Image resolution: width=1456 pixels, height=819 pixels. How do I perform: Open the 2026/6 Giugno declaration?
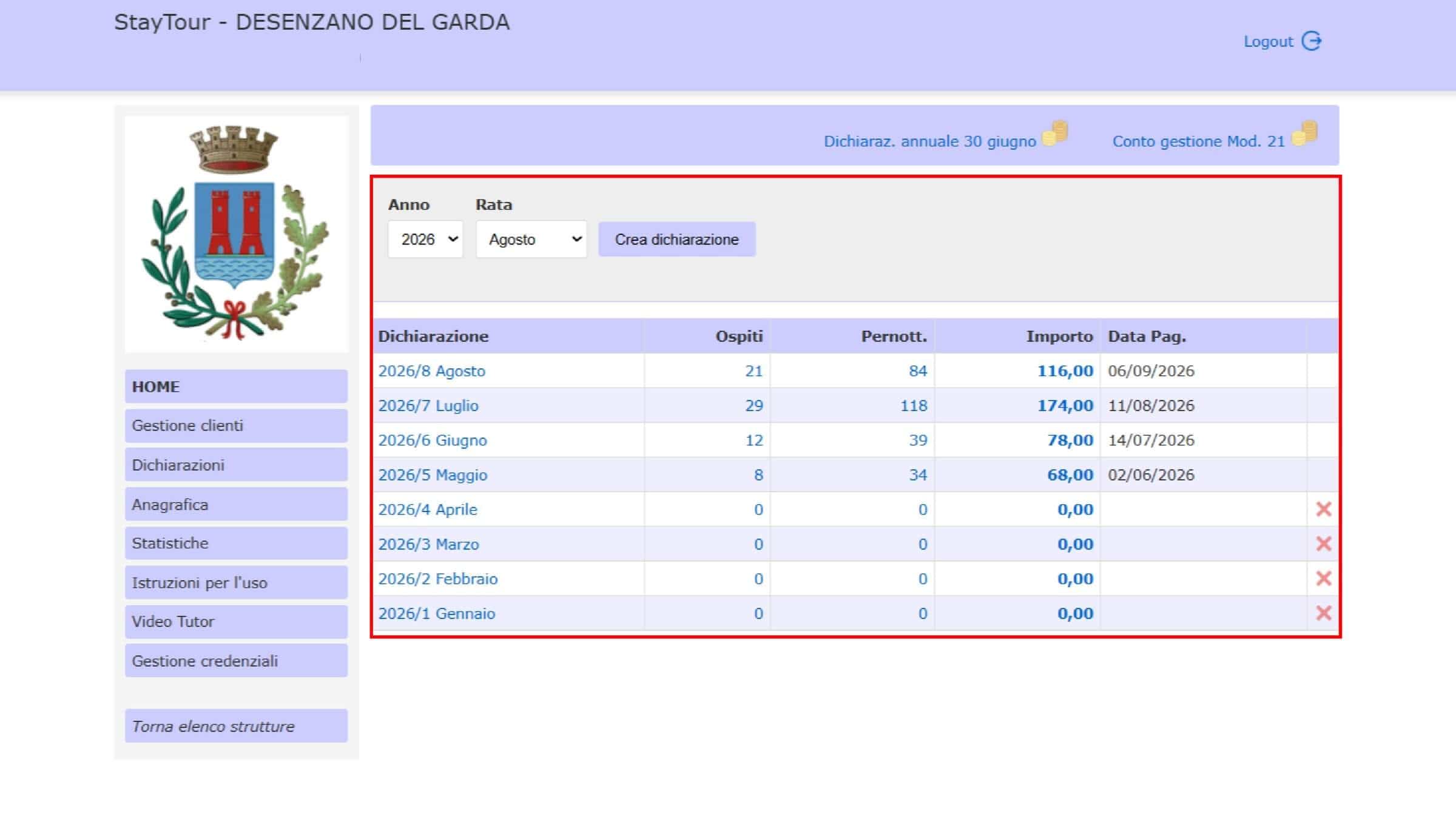pos(433,440)
